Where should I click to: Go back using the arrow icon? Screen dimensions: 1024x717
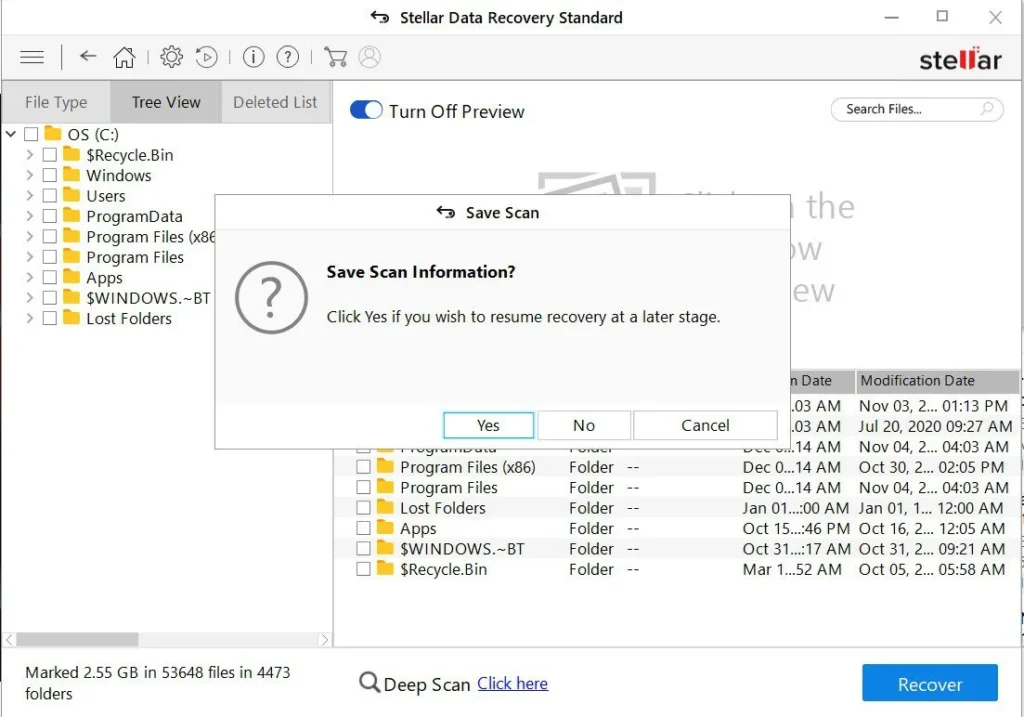pos(88,57)
